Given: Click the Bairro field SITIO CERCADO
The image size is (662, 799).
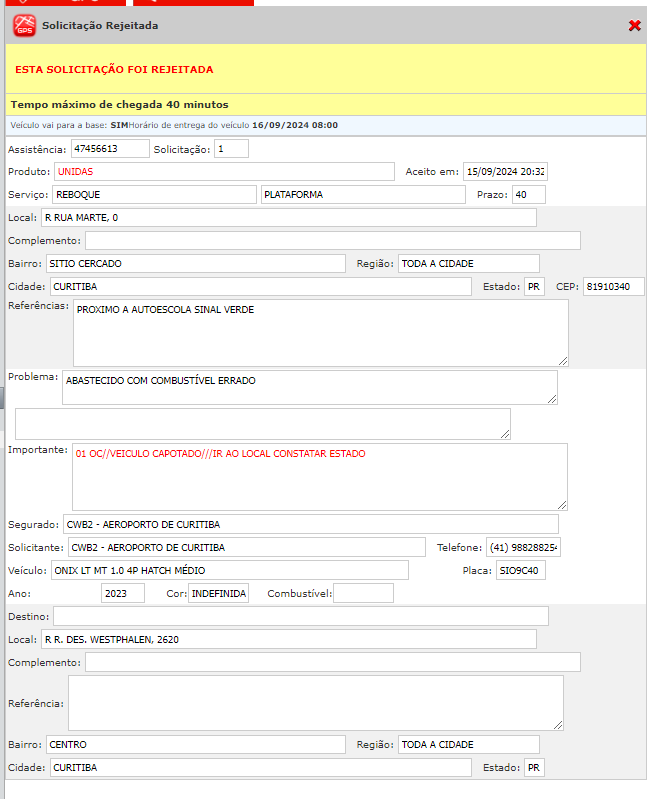Looking at the screenshot, I should pos(196,263).
